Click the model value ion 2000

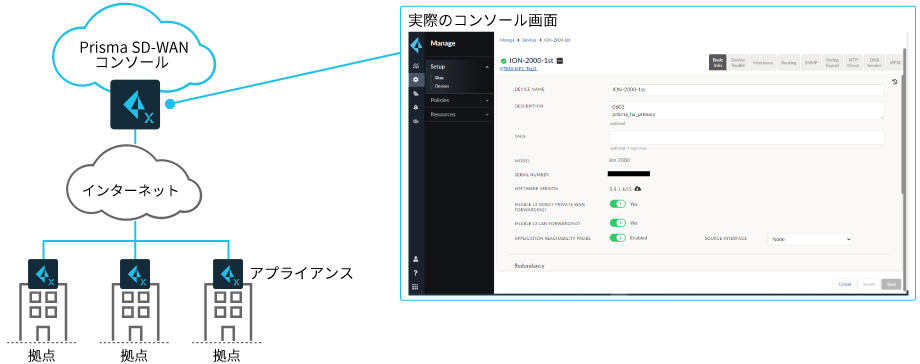pyautogui.click(x=620, y=160)
